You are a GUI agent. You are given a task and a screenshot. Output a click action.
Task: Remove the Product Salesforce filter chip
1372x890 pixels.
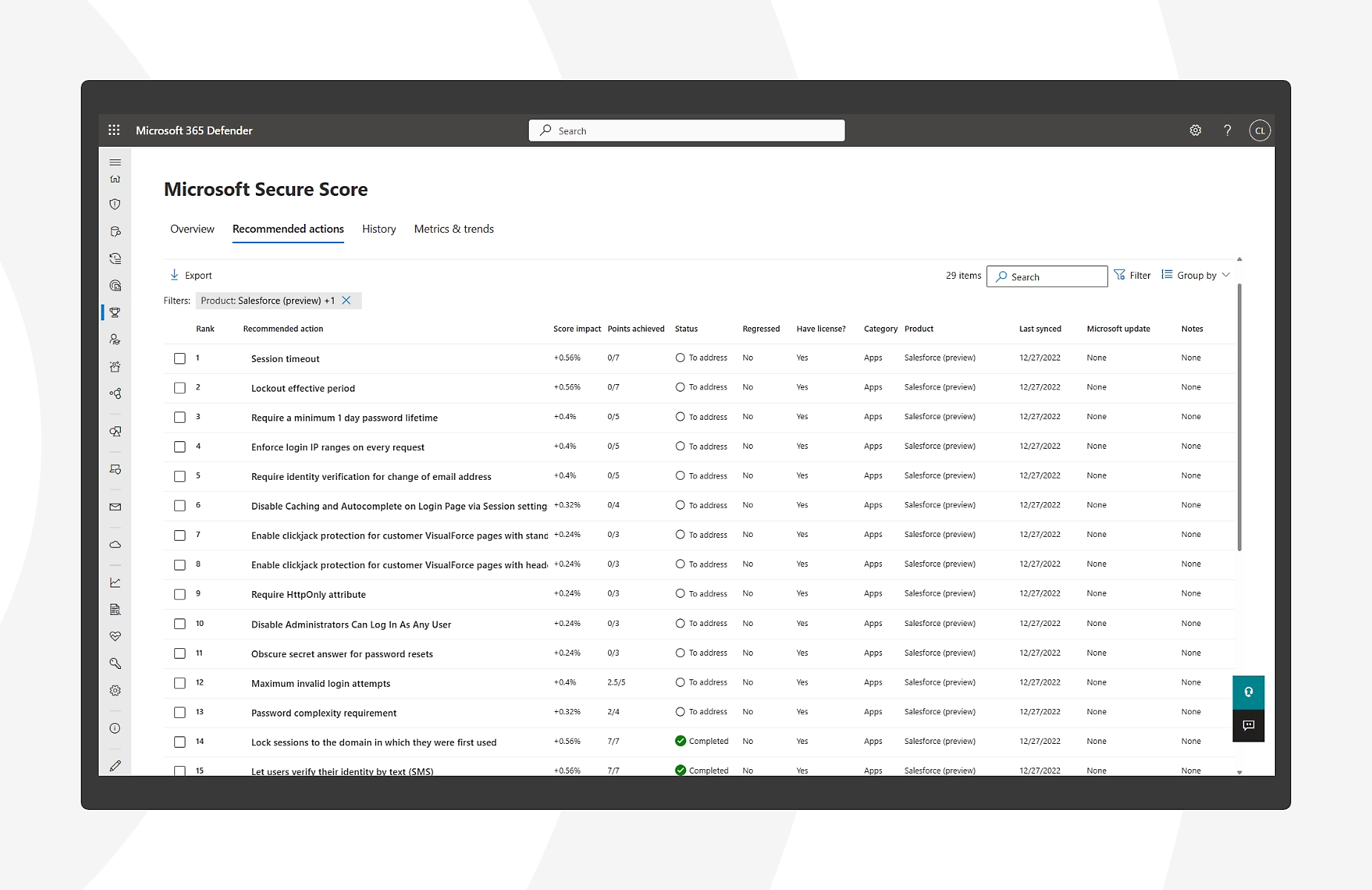[346, 300]
